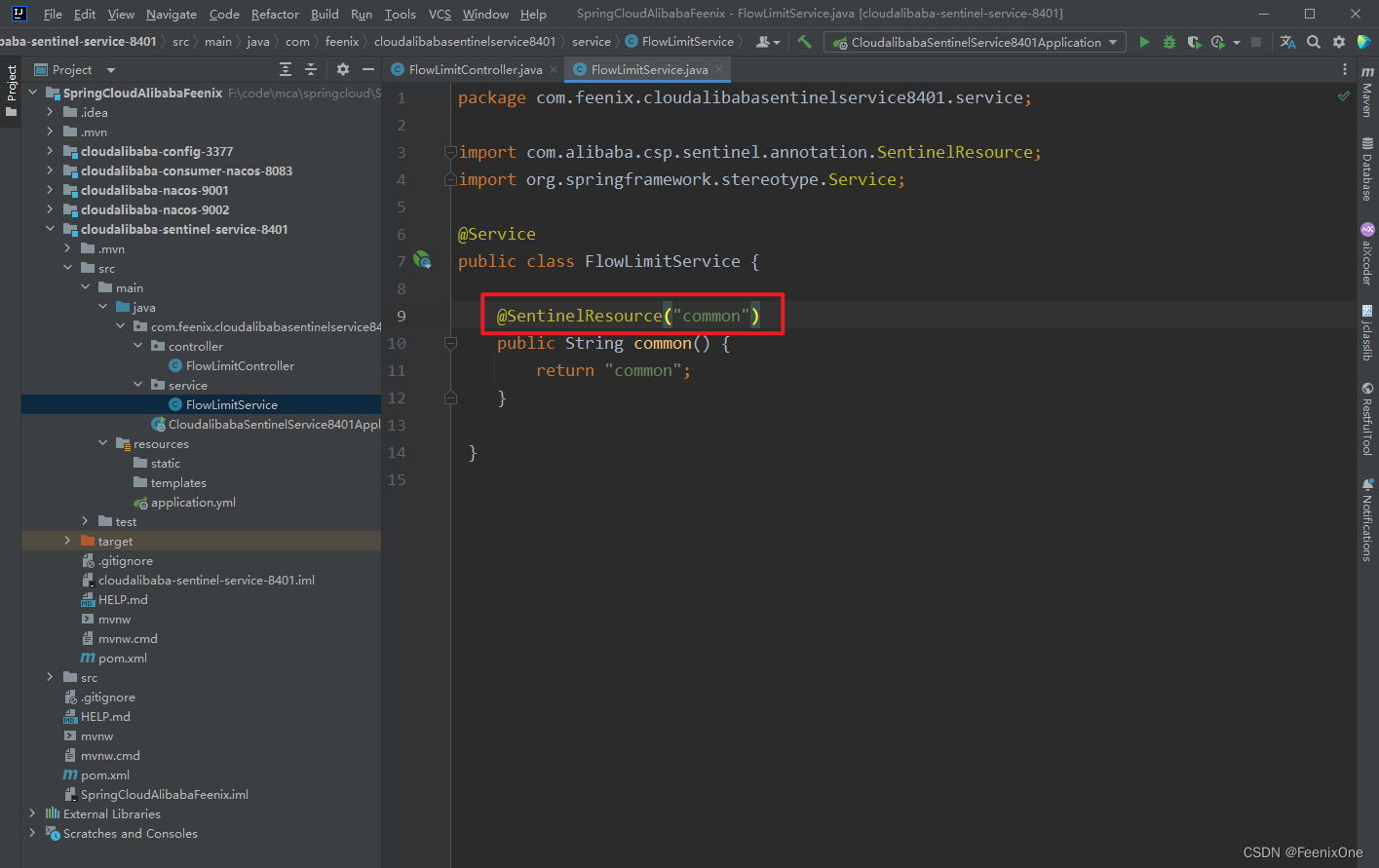Collapse all in Project panel

pyautogui.click(x=311, y=69)
